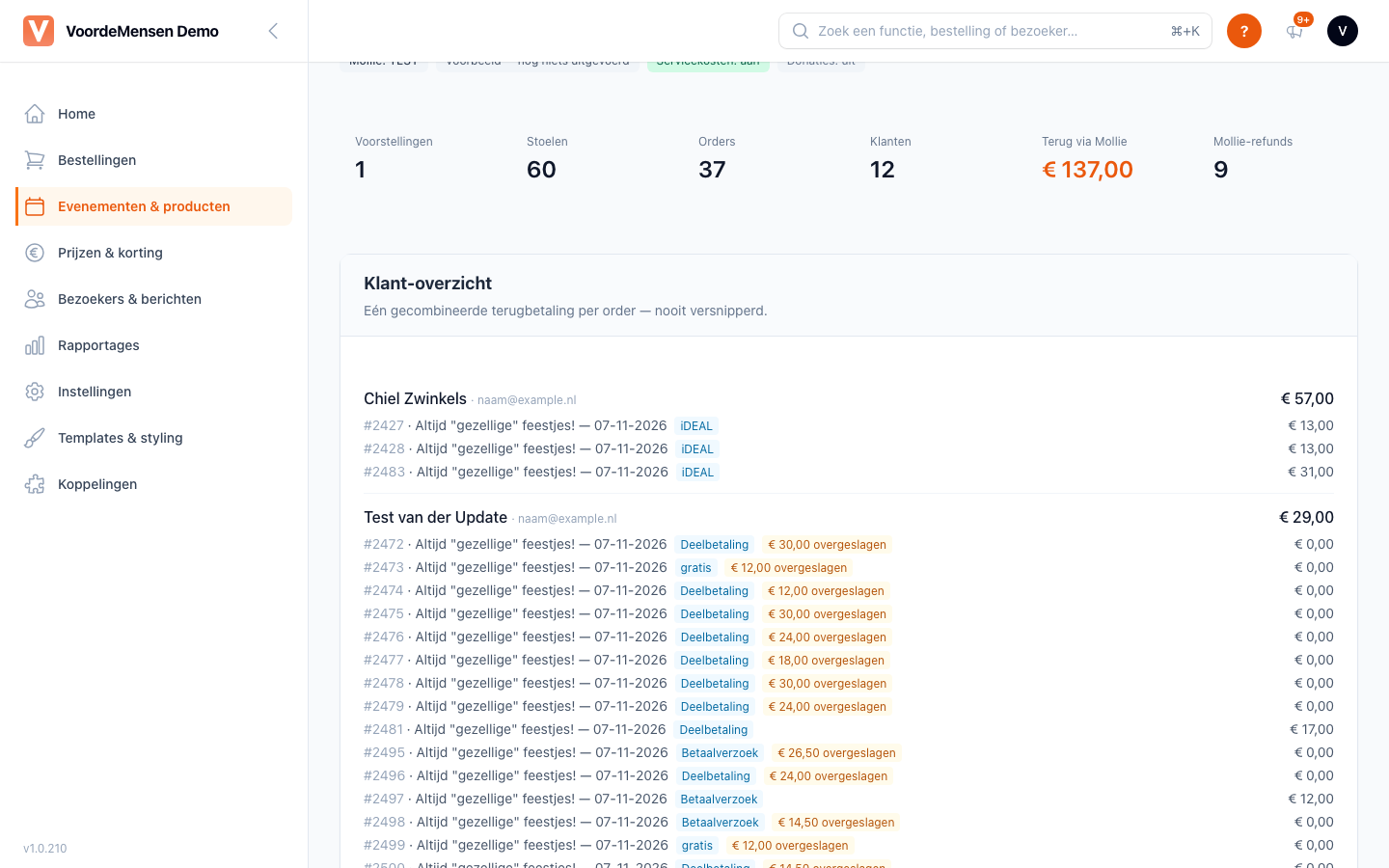Click the Instellingen gear icon
This screenshot has width=1389, height=868.
click(x=35, y=392)
